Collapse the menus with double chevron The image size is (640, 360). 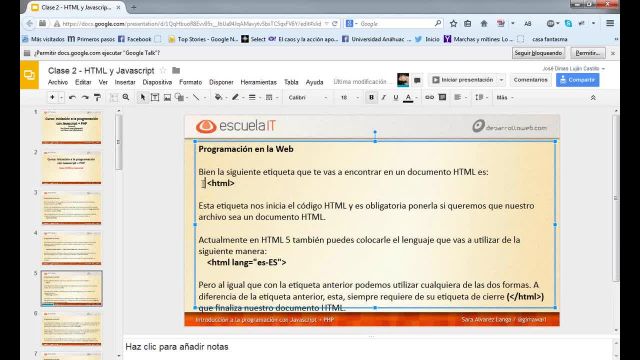tap(593, 98)
